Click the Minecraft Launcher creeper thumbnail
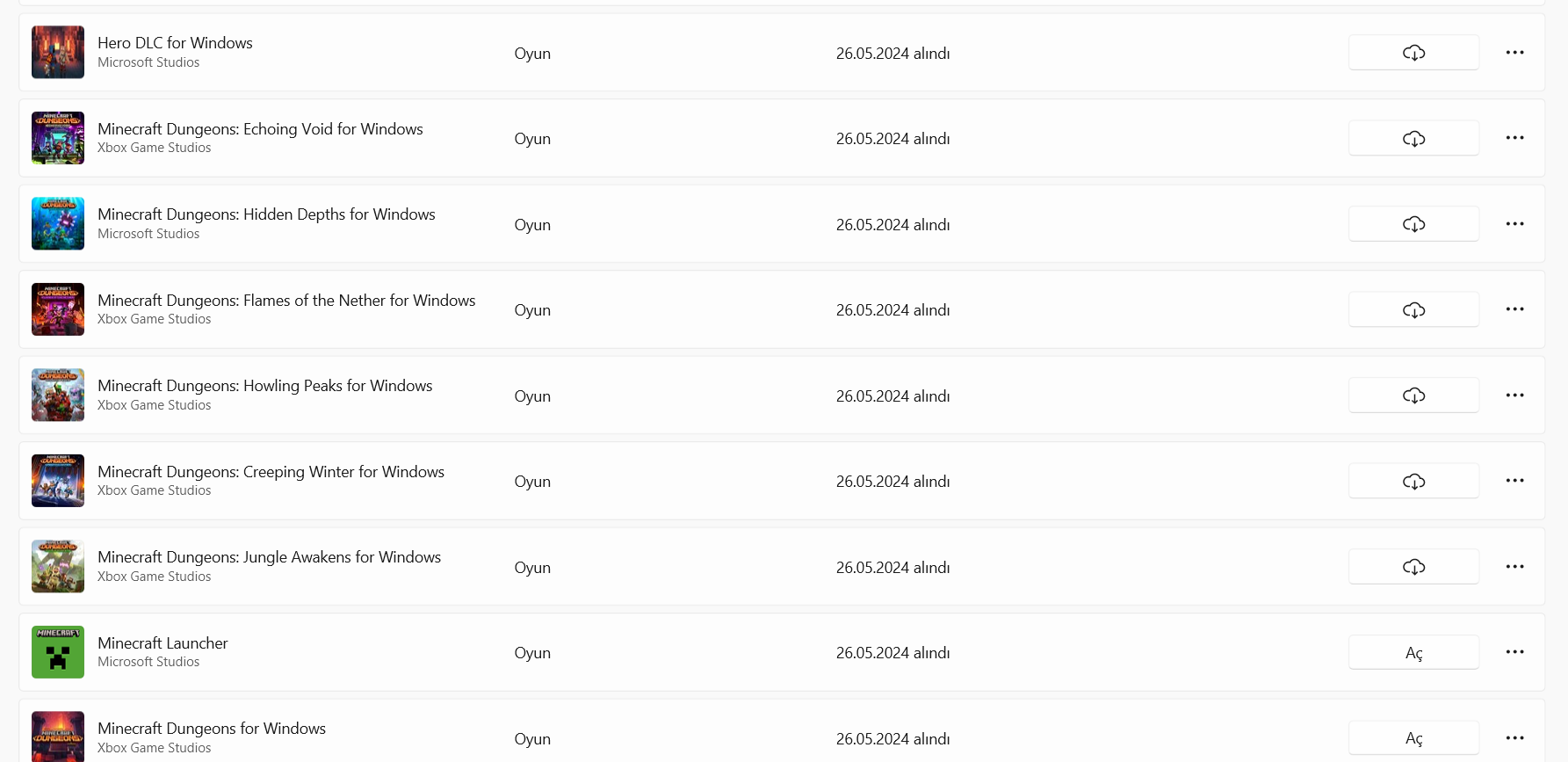 tap(58, 652)
